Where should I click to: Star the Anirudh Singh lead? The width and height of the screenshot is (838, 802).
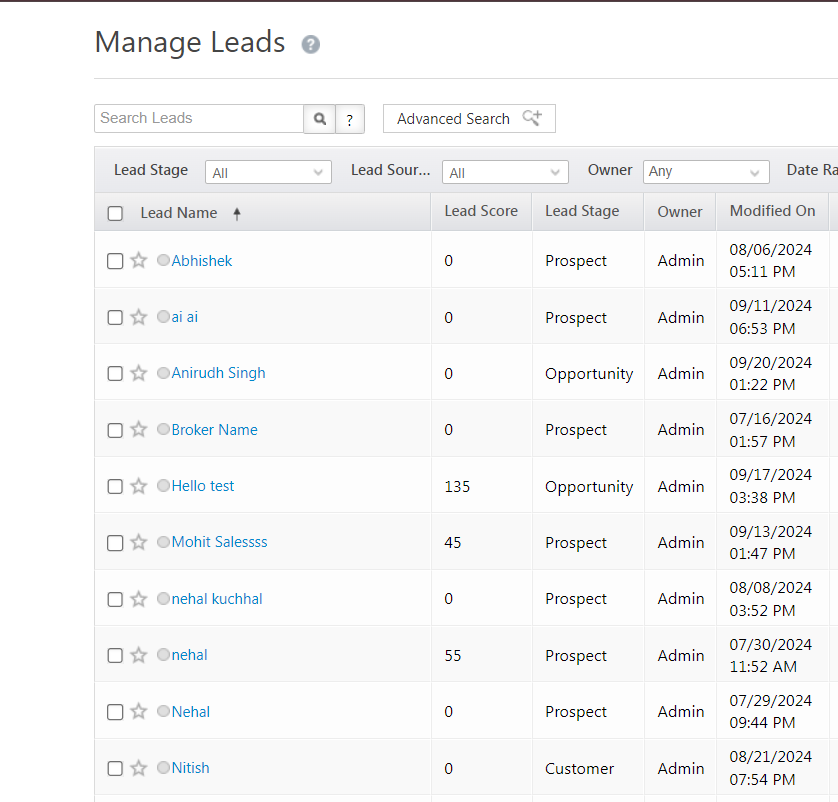click(139, 373)
